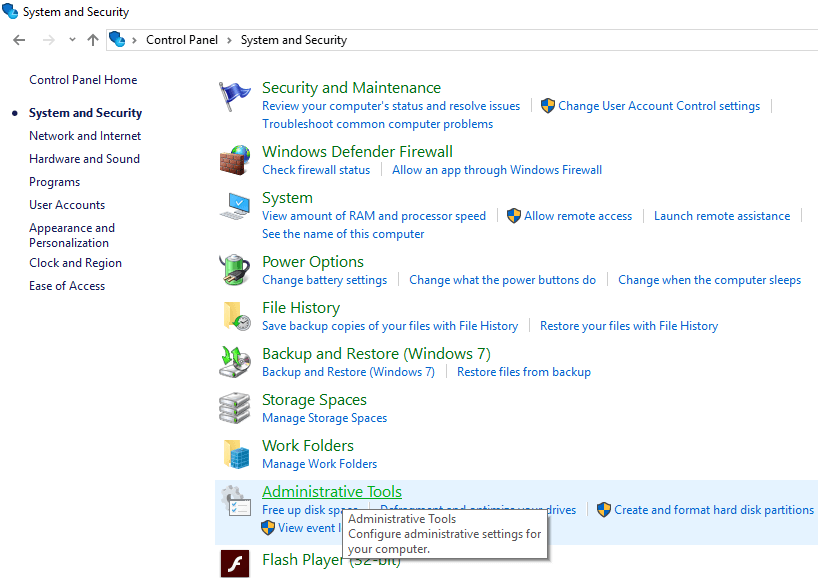Click the Security and Maintenance flag icon
This screenshot has width=818, height=578.
[x=234, y=97]
